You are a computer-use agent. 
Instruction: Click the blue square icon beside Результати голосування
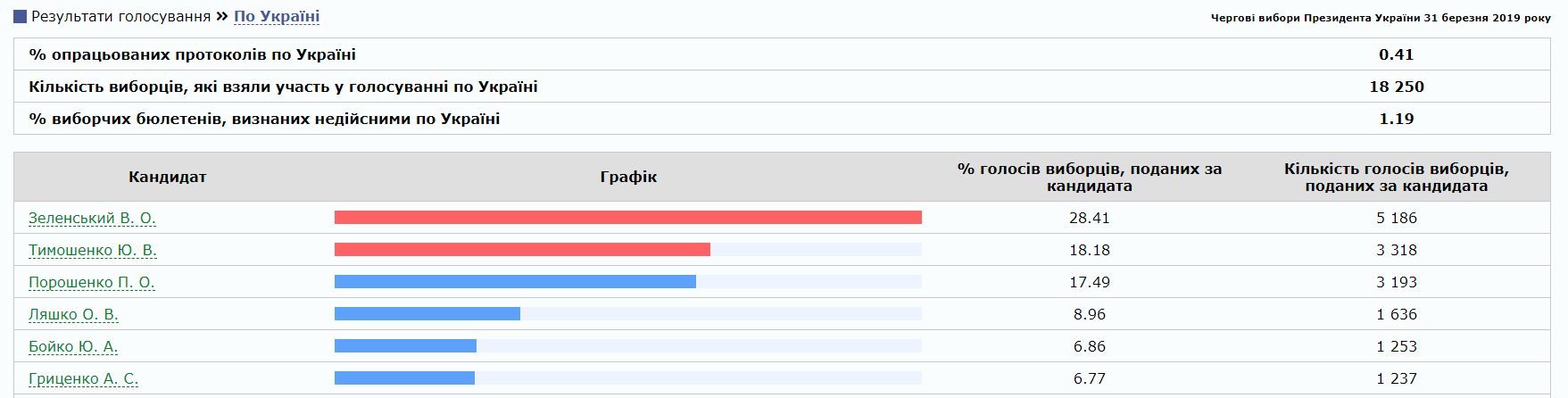click(20, 17)
